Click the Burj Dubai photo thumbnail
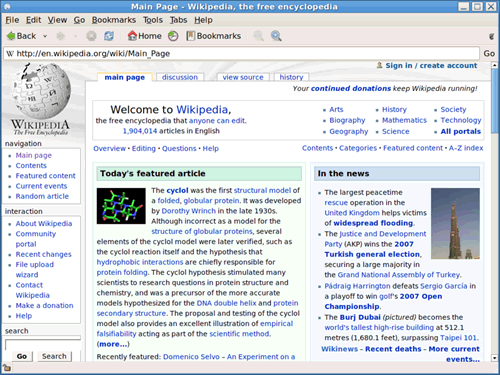500x375 pixels. [x=455, y=223]
